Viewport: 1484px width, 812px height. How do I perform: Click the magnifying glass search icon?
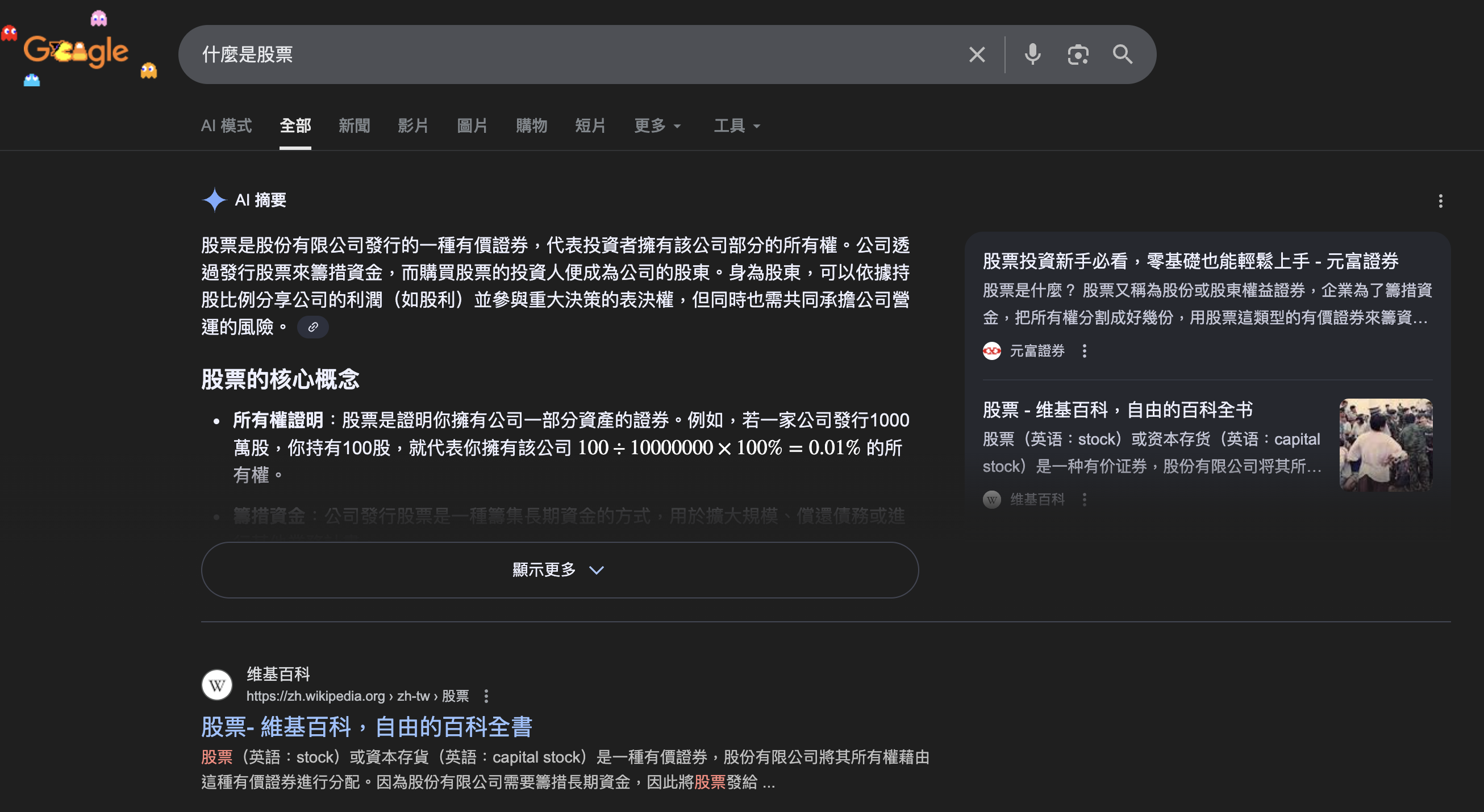(1122, 55)
